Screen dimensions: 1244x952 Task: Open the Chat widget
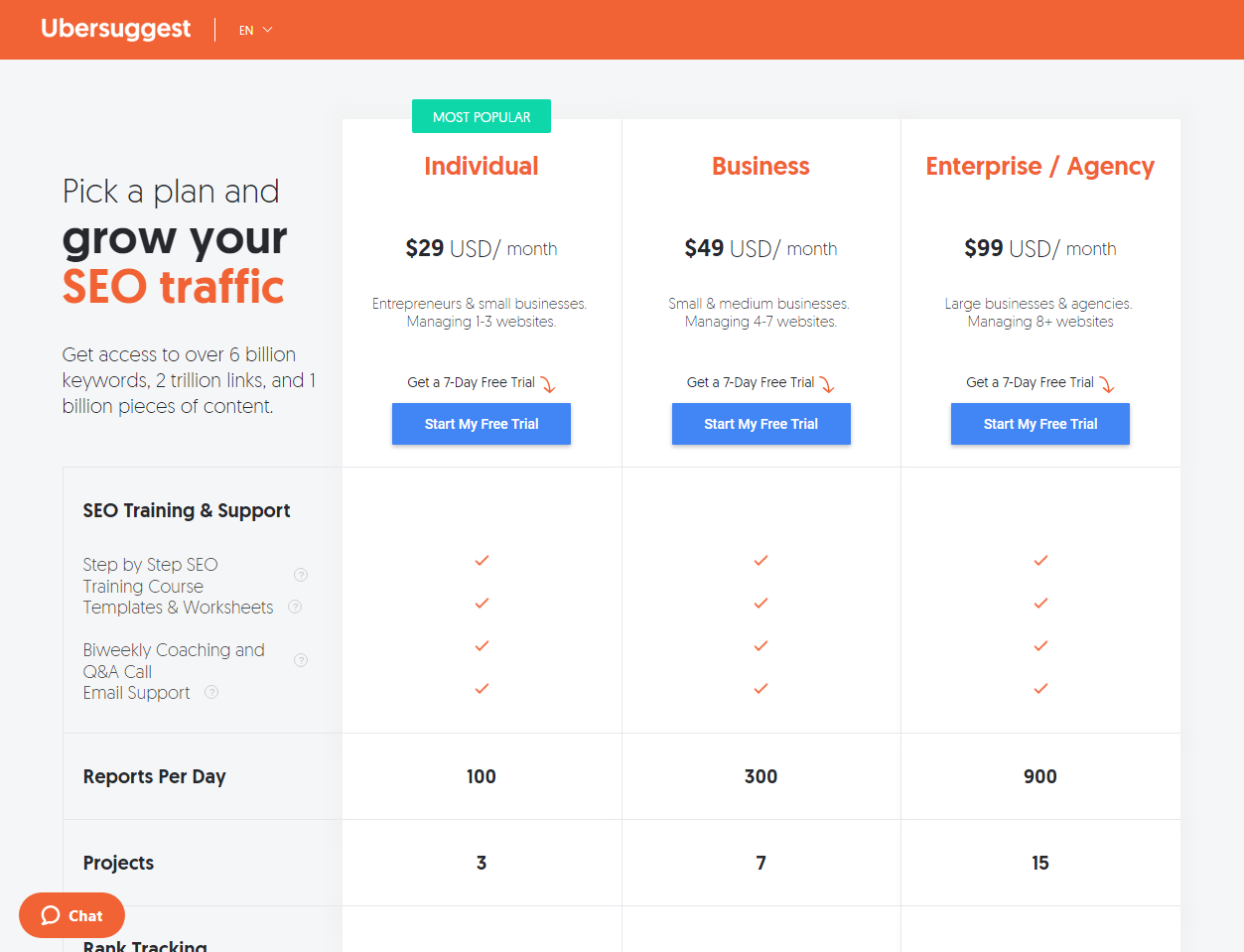coord(71,915)
